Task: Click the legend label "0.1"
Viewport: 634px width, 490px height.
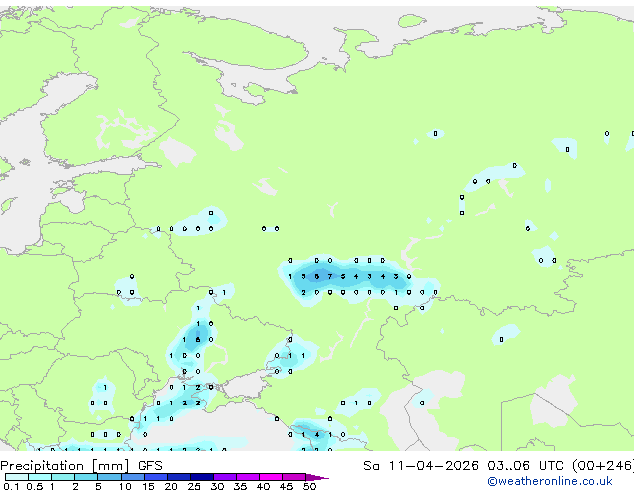Action: pos(11,486)
